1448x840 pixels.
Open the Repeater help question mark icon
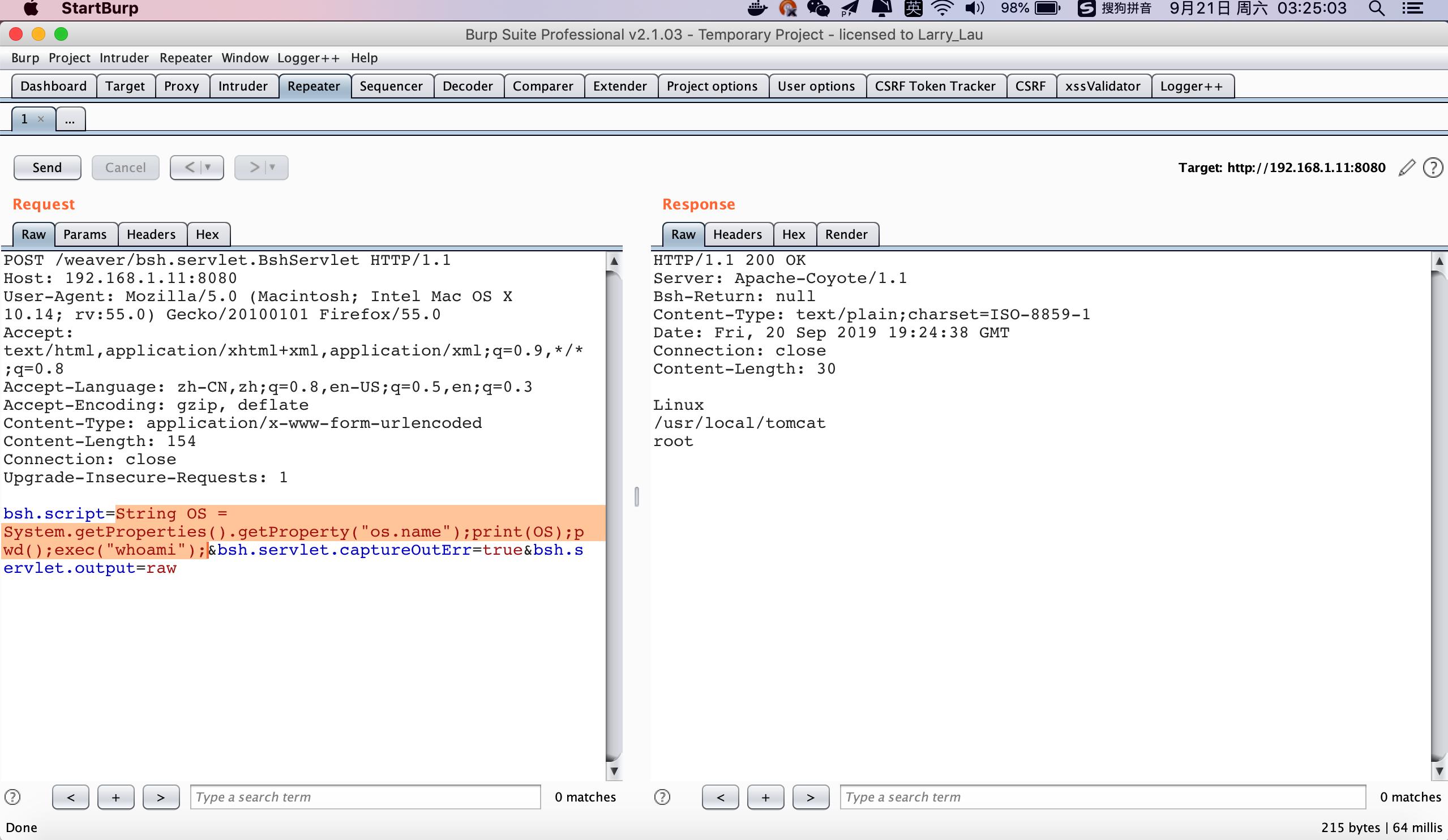[1433, 168]
